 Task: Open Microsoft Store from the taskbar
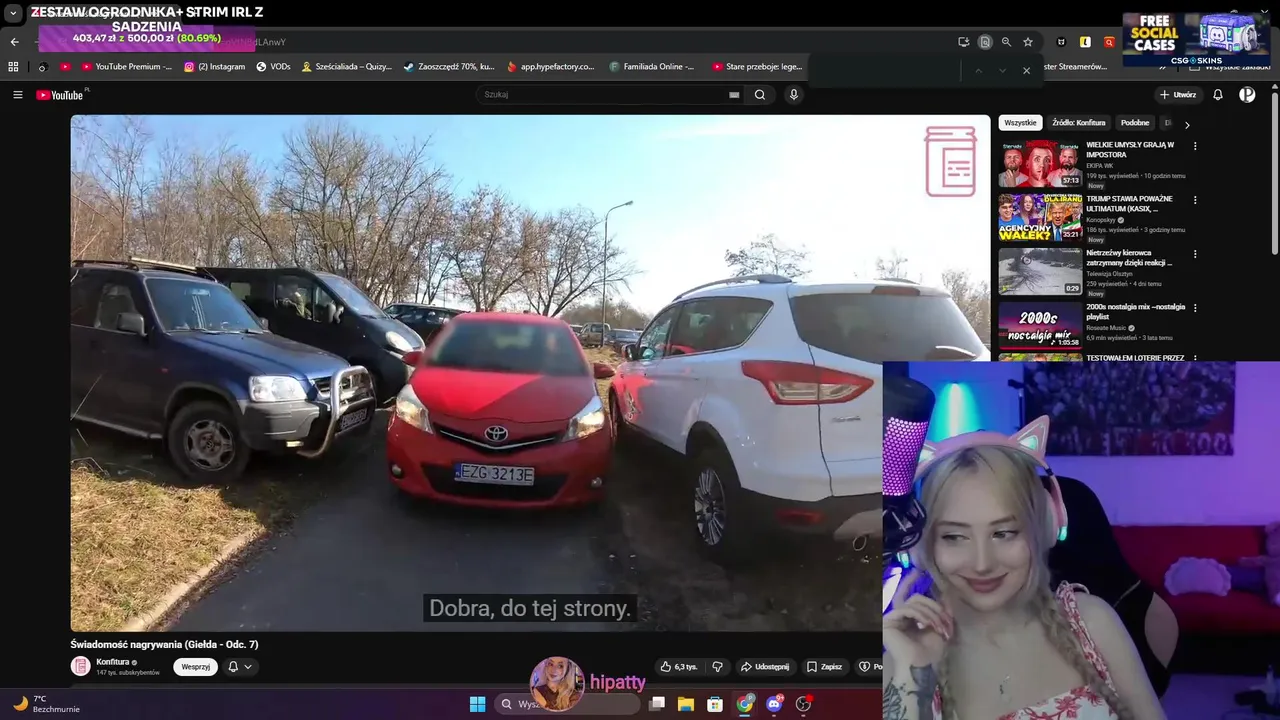point(715,704)
